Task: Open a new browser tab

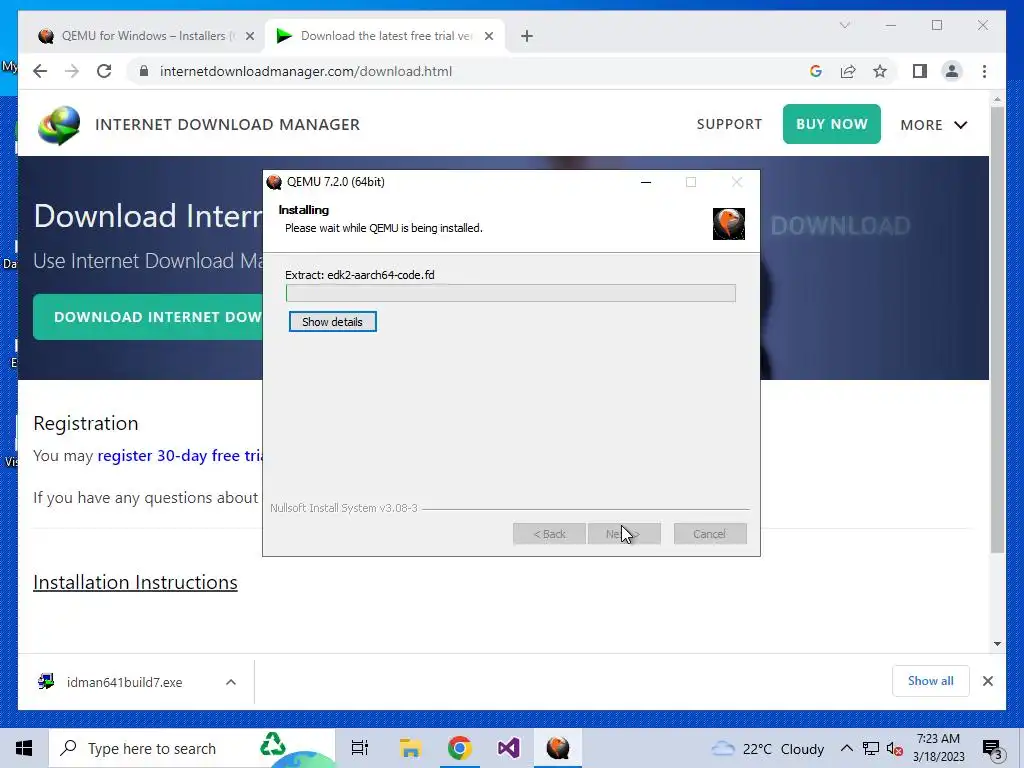Action: coord(527,36)
